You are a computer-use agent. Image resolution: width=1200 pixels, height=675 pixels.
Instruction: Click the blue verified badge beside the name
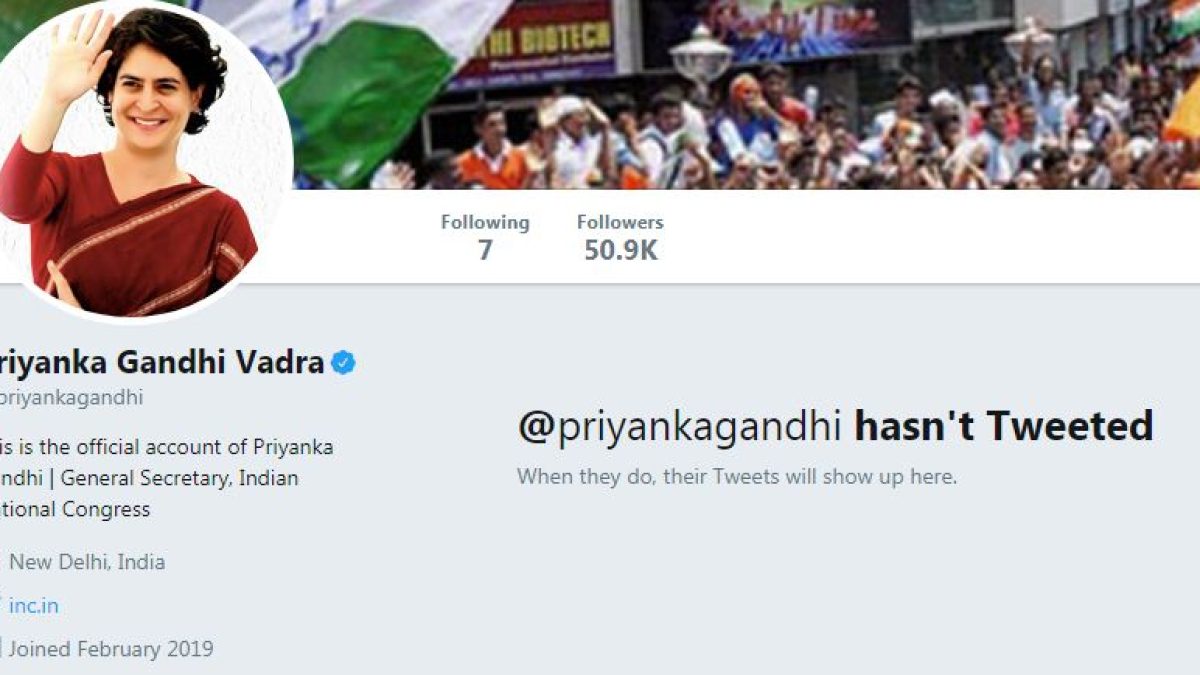(343, 363)
